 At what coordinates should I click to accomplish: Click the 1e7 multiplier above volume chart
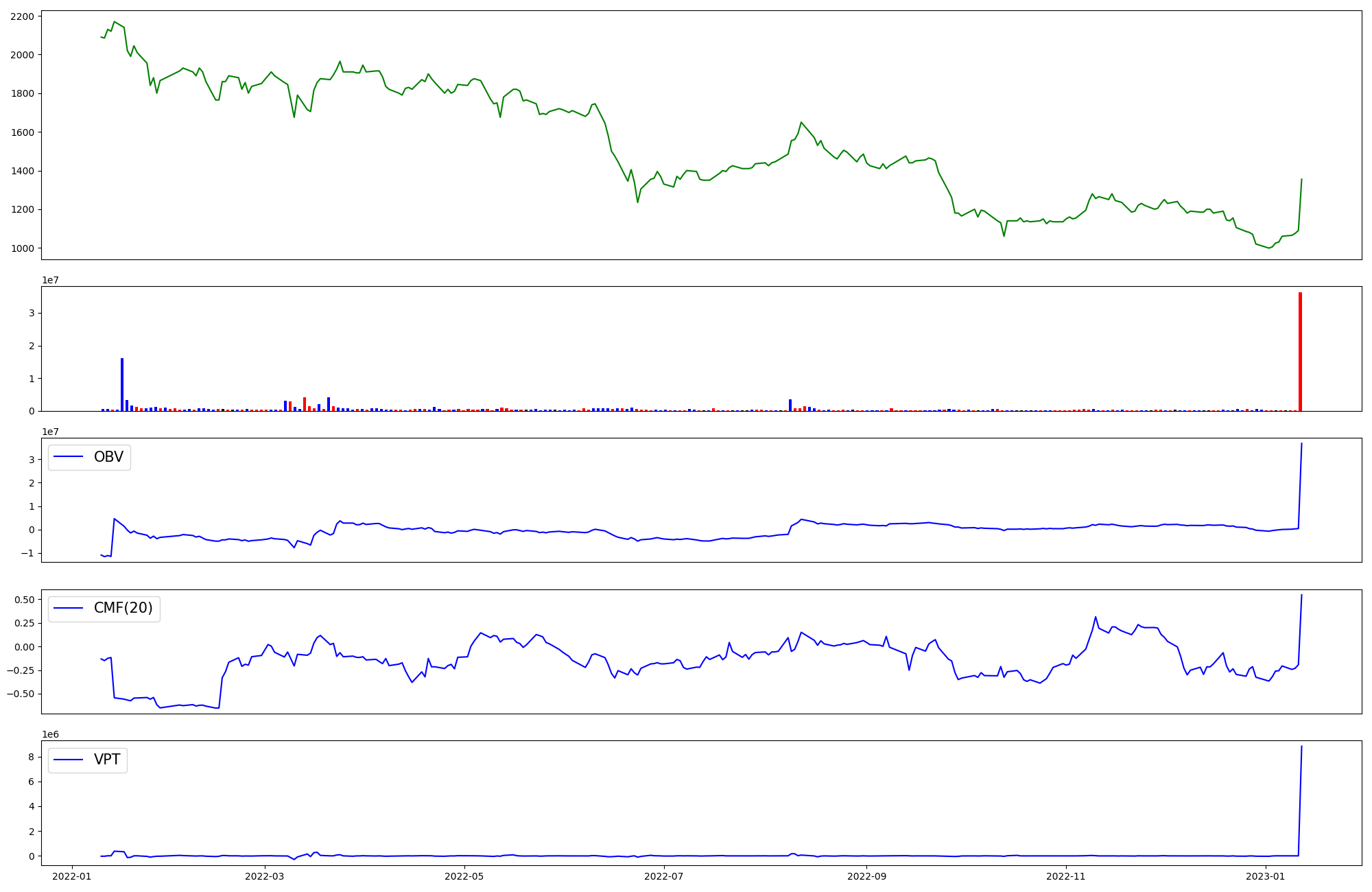(x=50, y=280)
